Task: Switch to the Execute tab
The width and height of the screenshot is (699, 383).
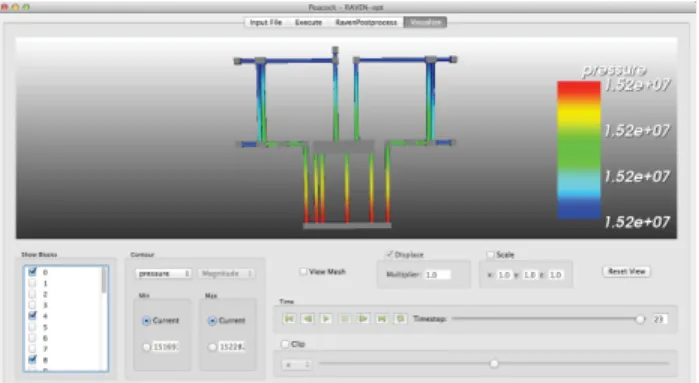Action: pos(308,22)
